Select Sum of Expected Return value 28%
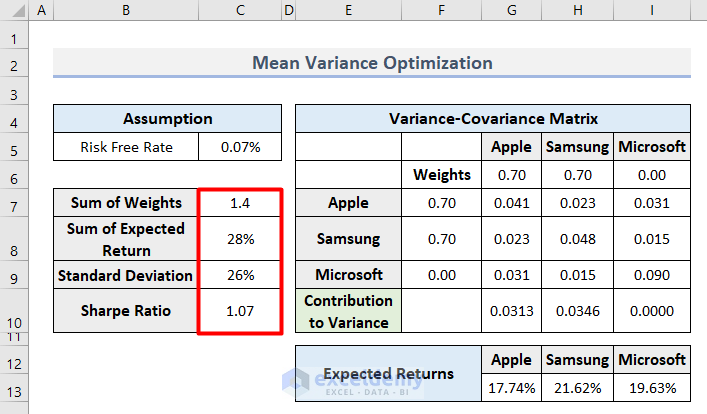 [240, 239]
